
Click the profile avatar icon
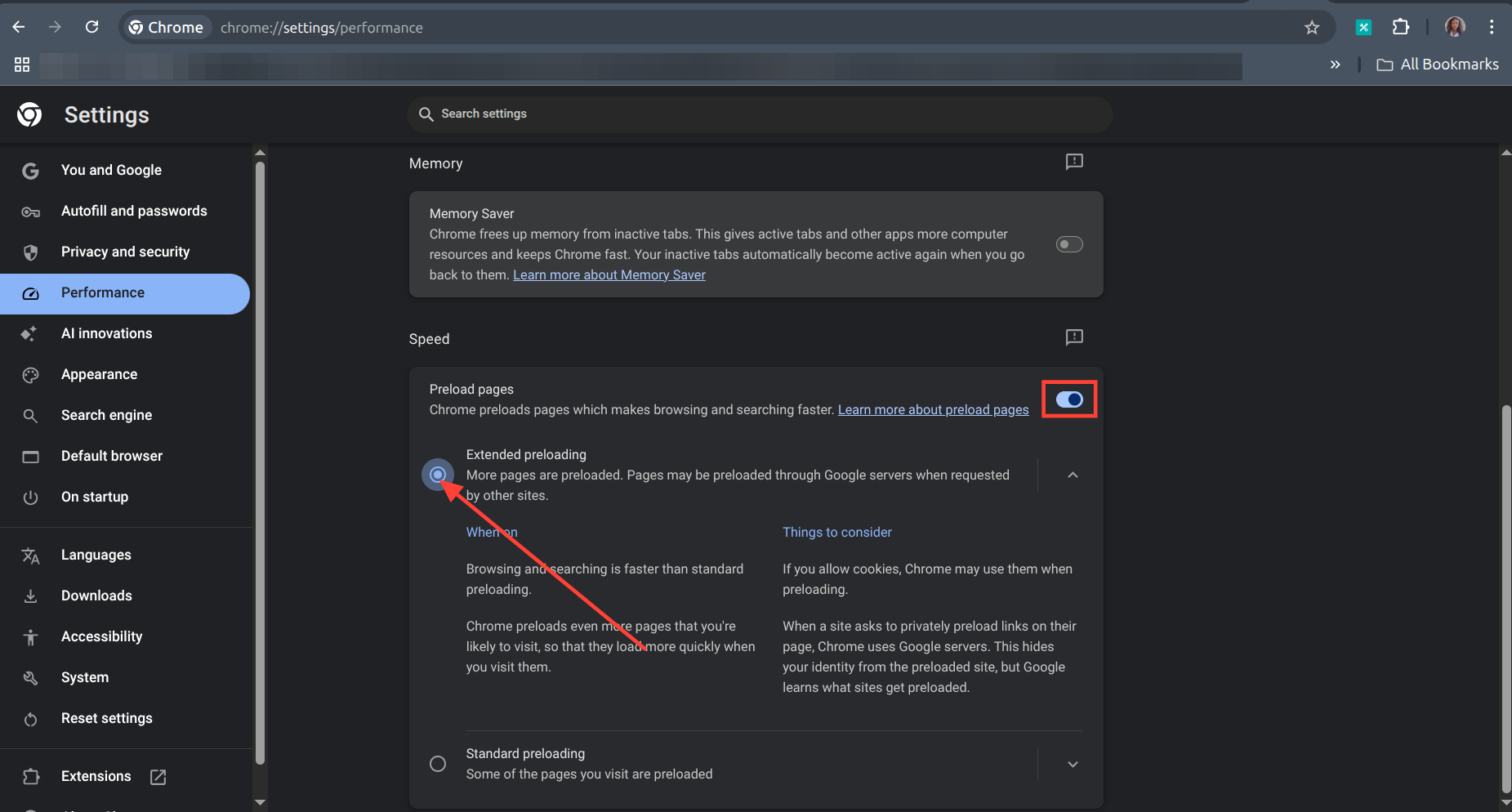tap(1455, 28)
